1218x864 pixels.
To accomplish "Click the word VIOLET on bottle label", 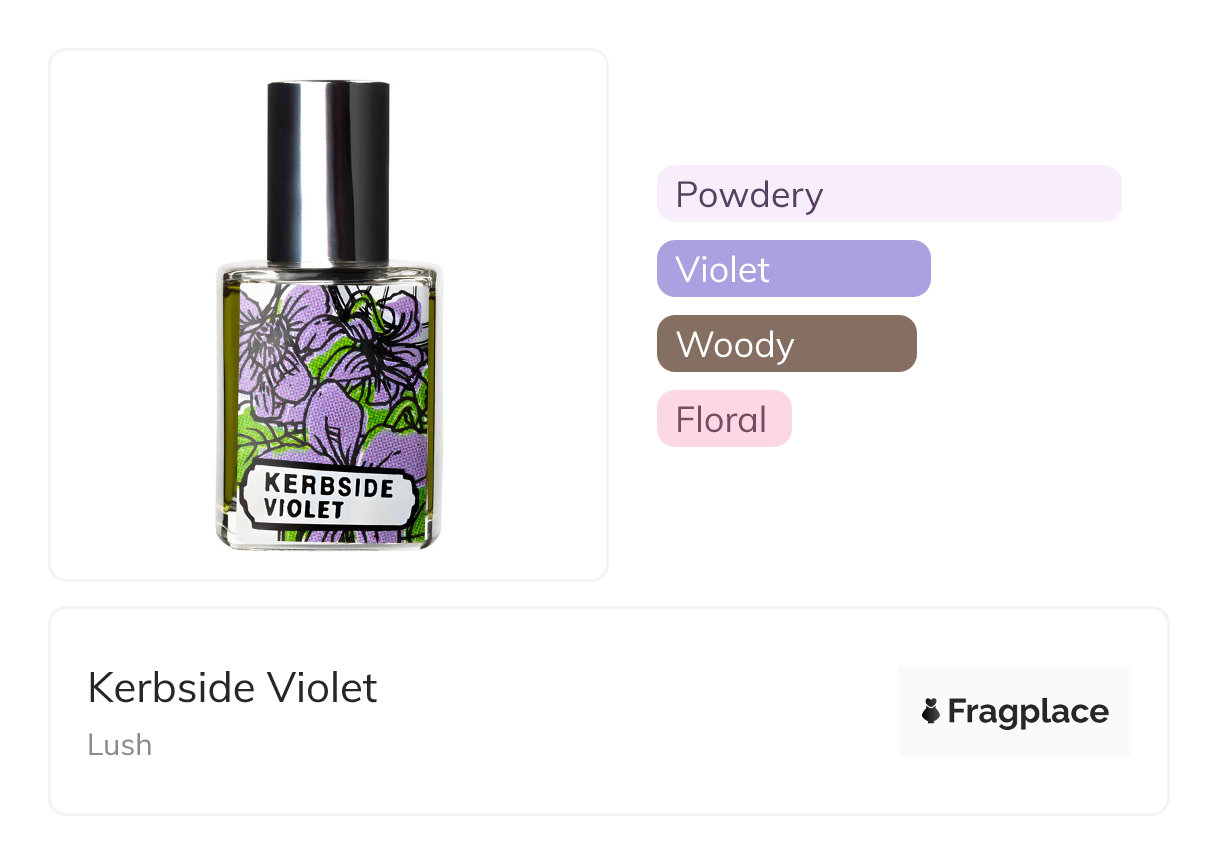I will tap(303, 509).
